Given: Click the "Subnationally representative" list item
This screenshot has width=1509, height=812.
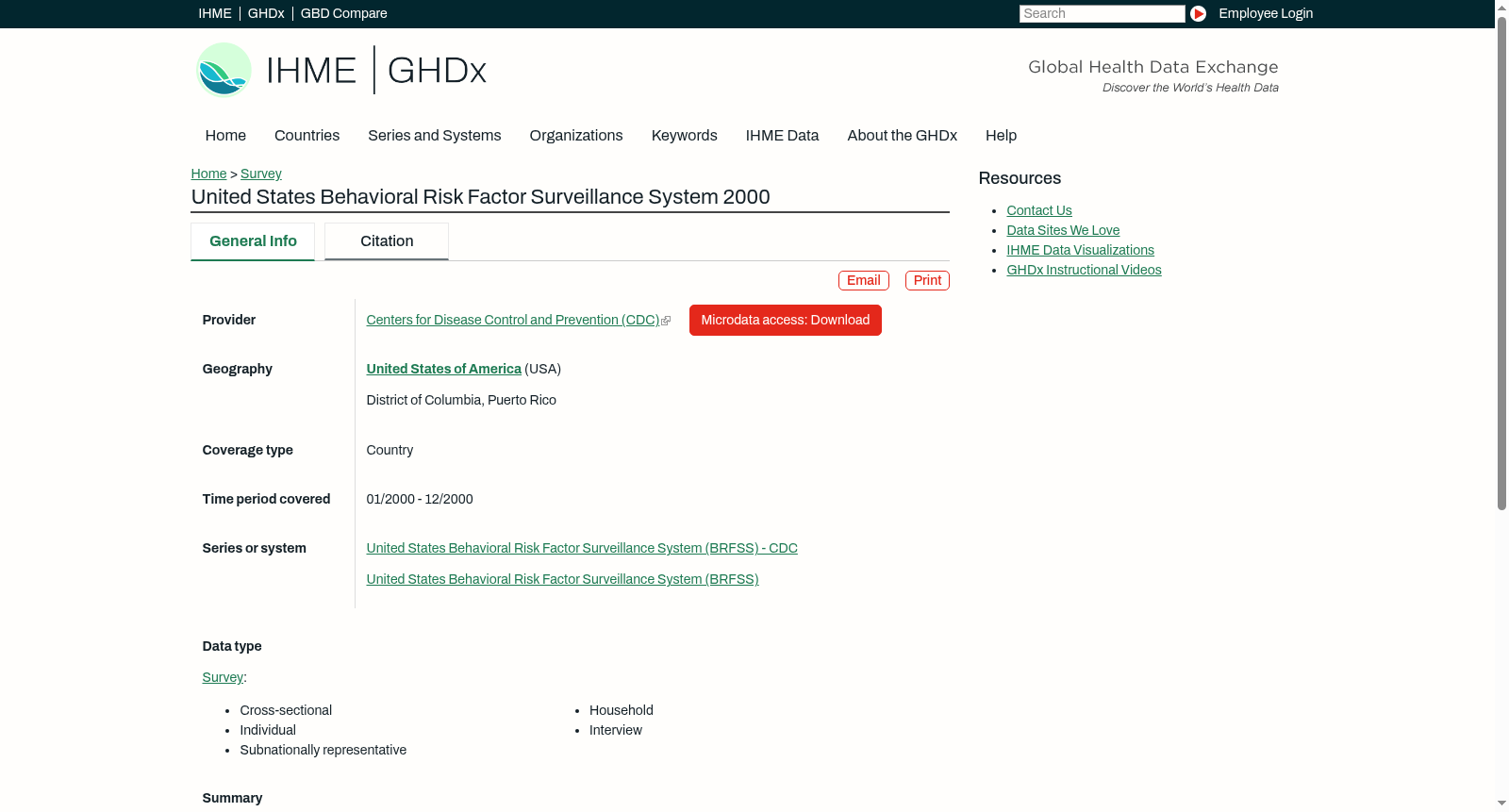Looking at the screenshot, I should coord(323,751).
